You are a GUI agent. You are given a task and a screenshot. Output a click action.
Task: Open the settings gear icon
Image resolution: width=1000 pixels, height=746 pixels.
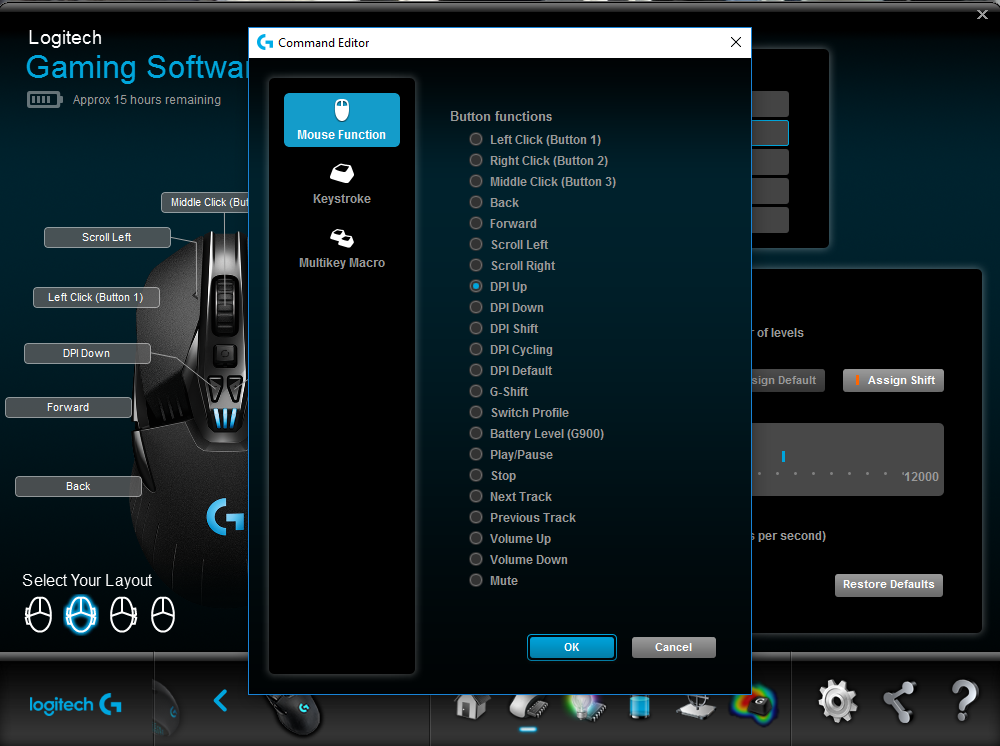pos(837,702)
